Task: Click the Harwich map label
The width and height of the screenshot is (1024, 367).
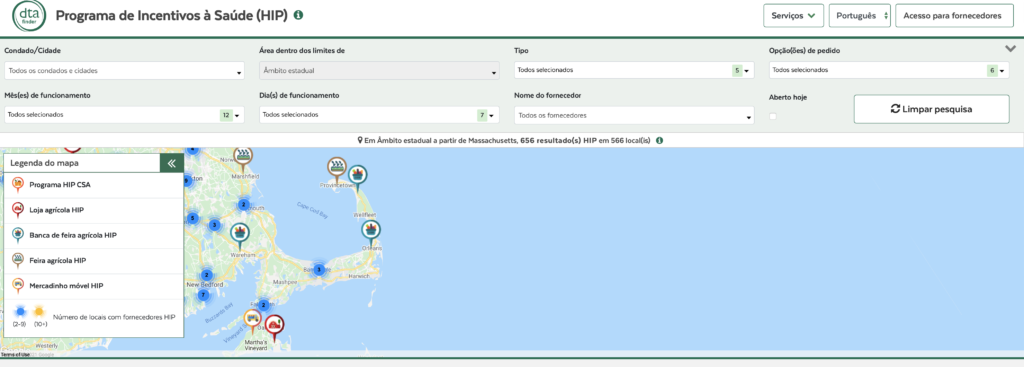Action: point(359,276)
